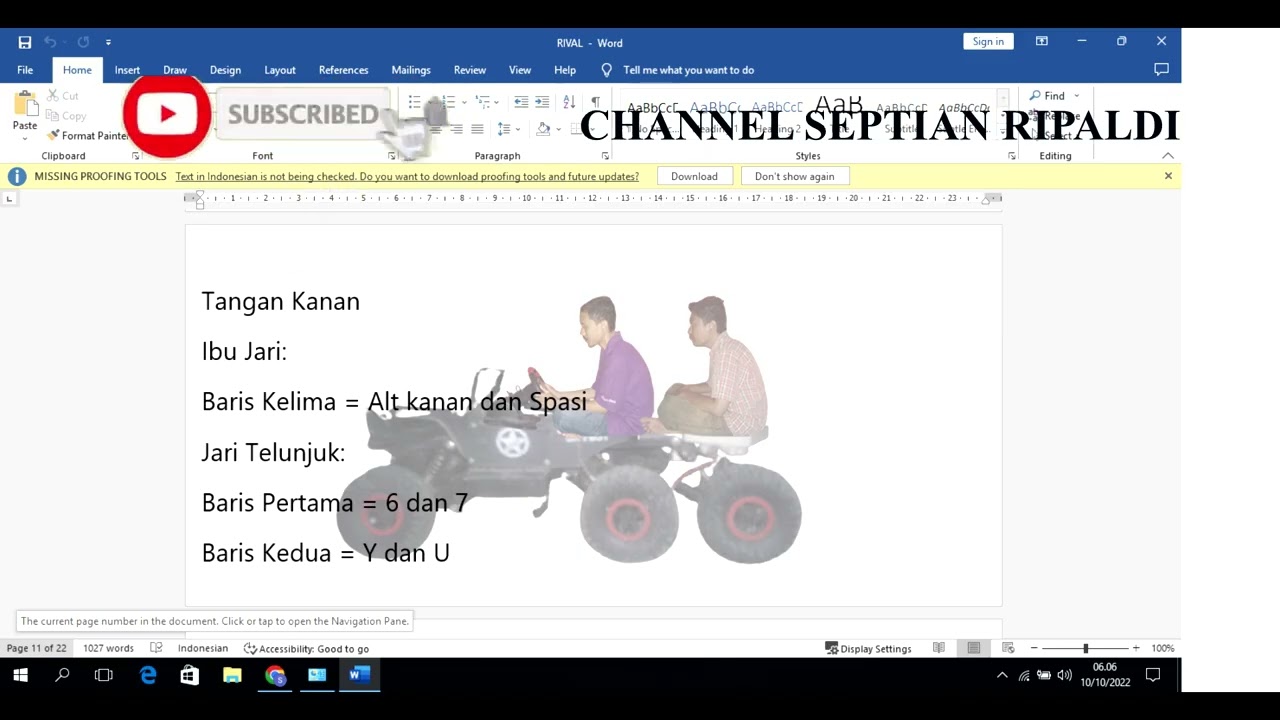
Task: Increase the paragraph indent
Action: point(542,102)
